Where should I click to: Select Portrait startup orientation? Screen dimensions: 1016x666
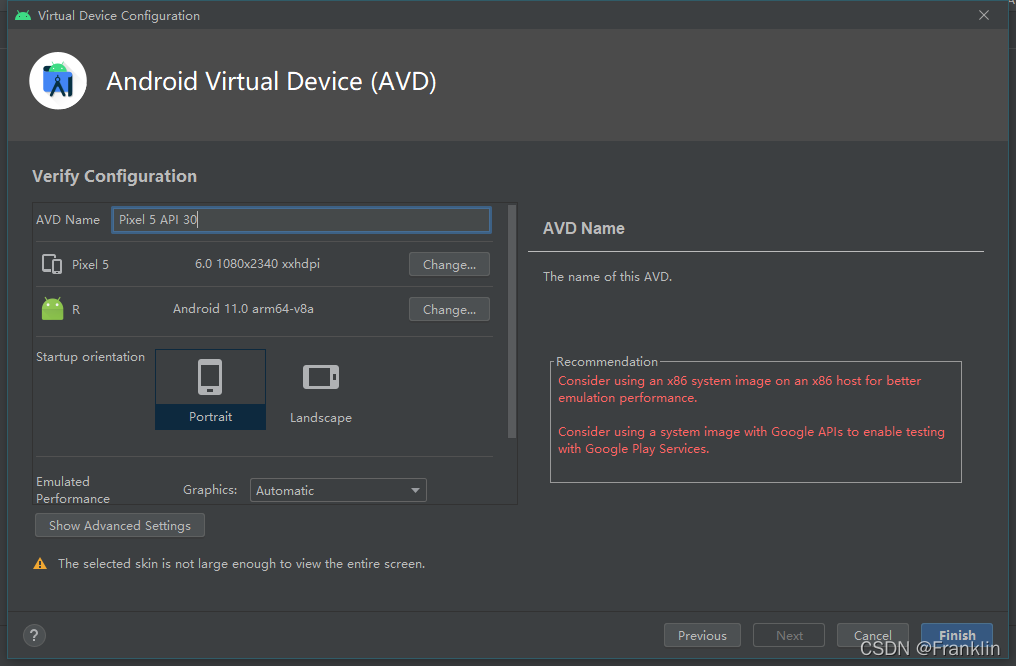[x=211, y=389]
